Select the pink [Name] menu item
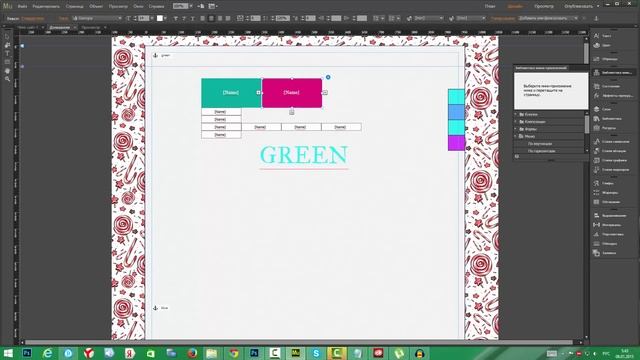Image resolution: width=640 pixels, height=360 pixels. [292, 93]
